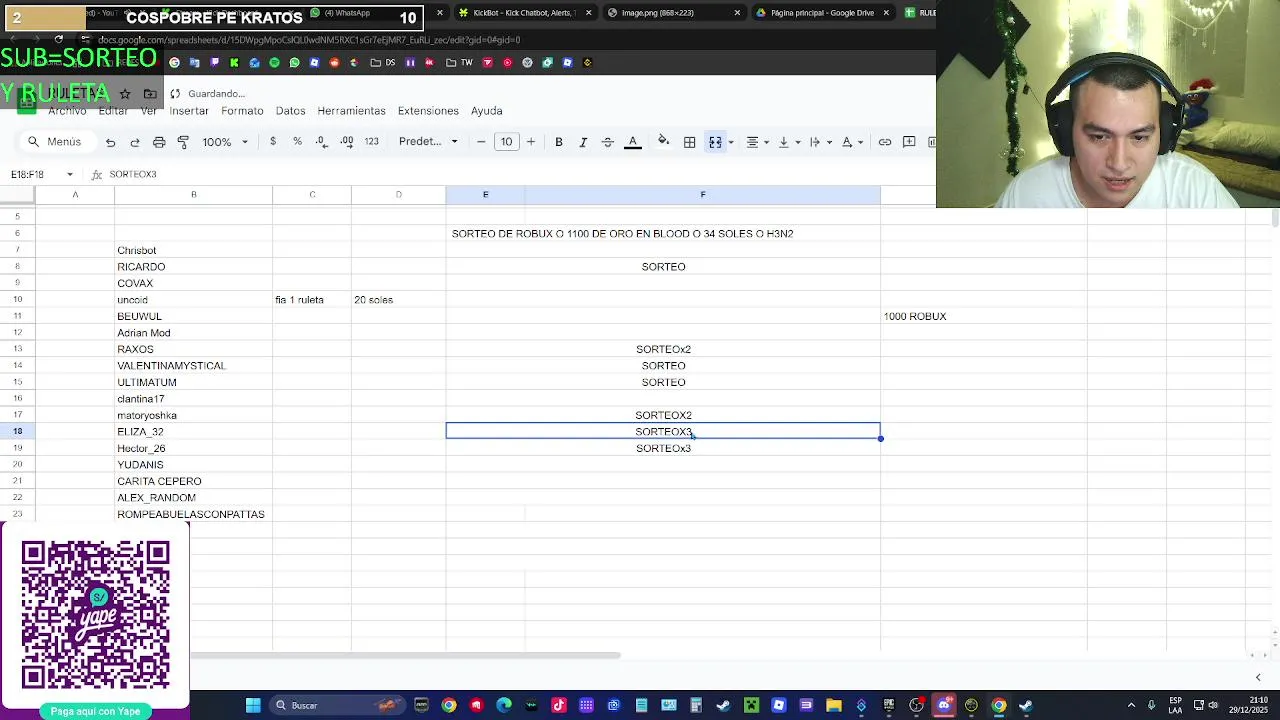The height and width of the screenshot is (720, 1280).
Task: Expand the name box dropdown E18:F18
Action: [x=70, y=175]
